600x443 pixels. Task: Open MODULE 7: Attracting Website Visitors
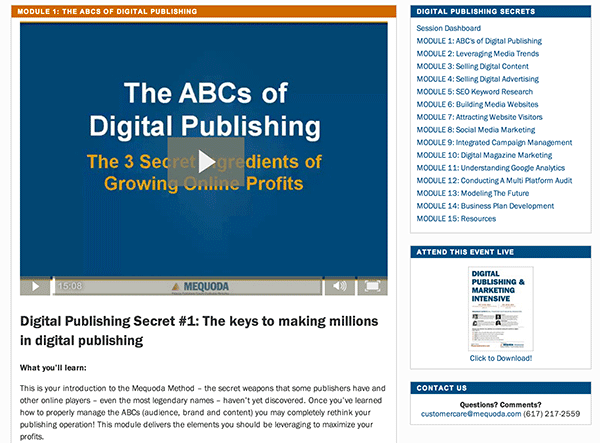pos(479,117)
